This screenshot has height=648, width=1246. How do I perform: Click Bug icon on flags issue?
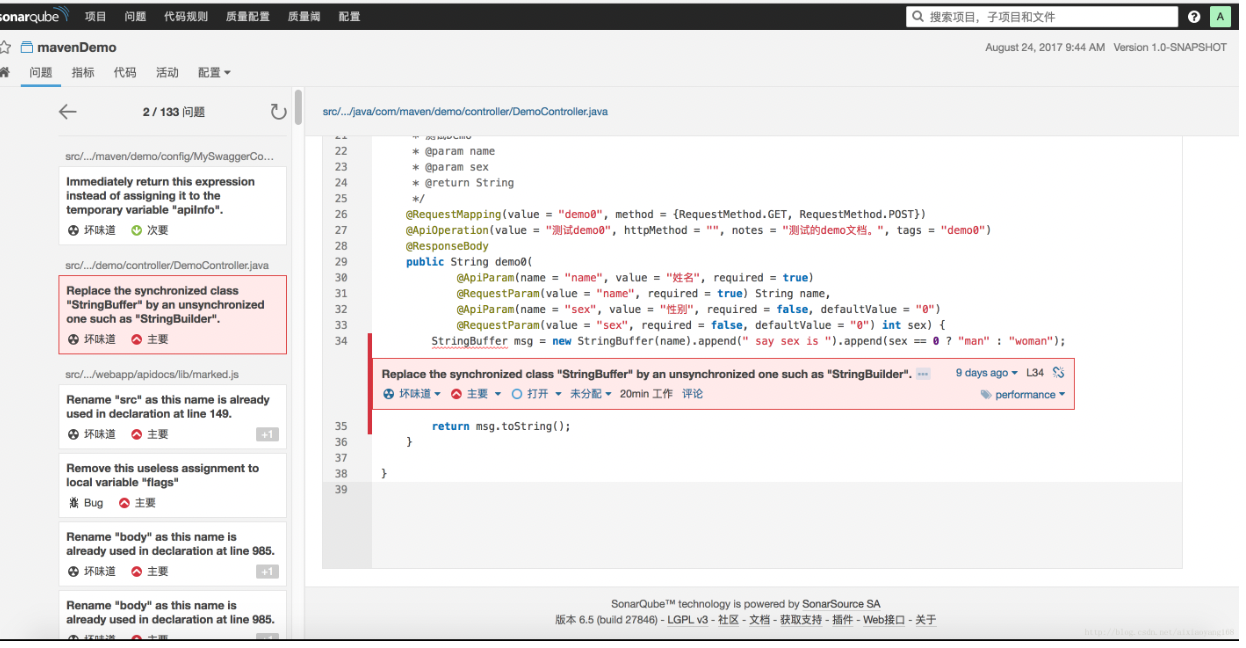73,503
